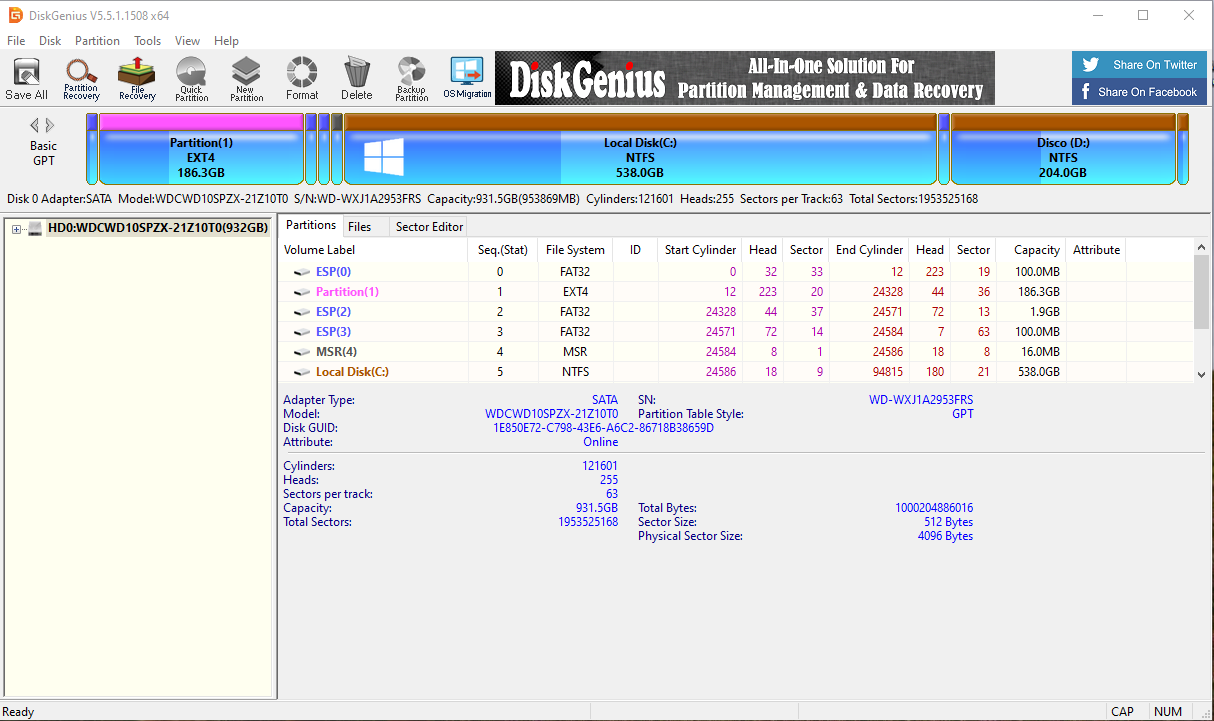
Task: Click the Save All toolbar icon
Action: pyautogui.click(x=26, y=79)
